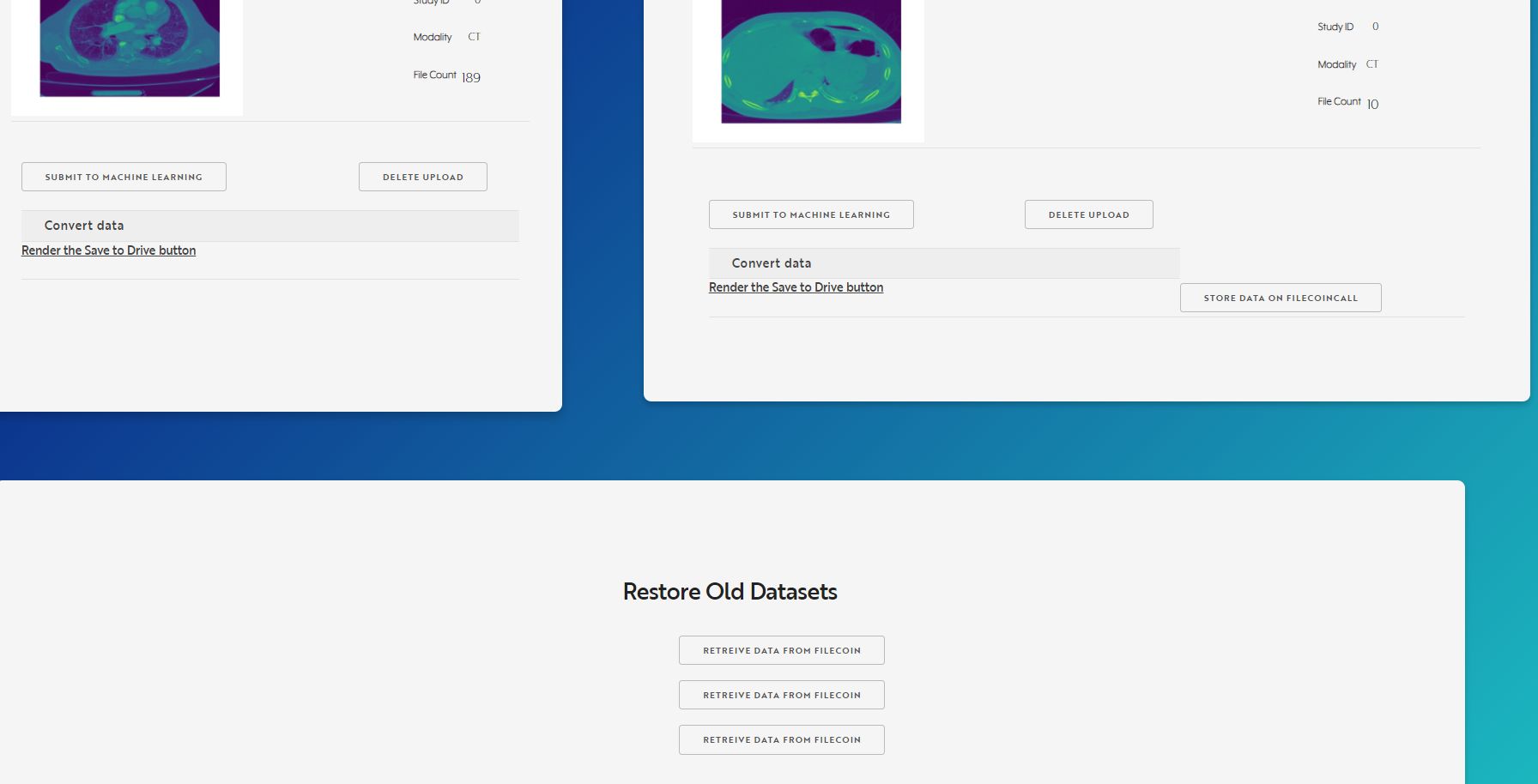Select the CT modality value in the 10-file card
Viewport: 1538px width, 784px height.
coord(1372,64)
